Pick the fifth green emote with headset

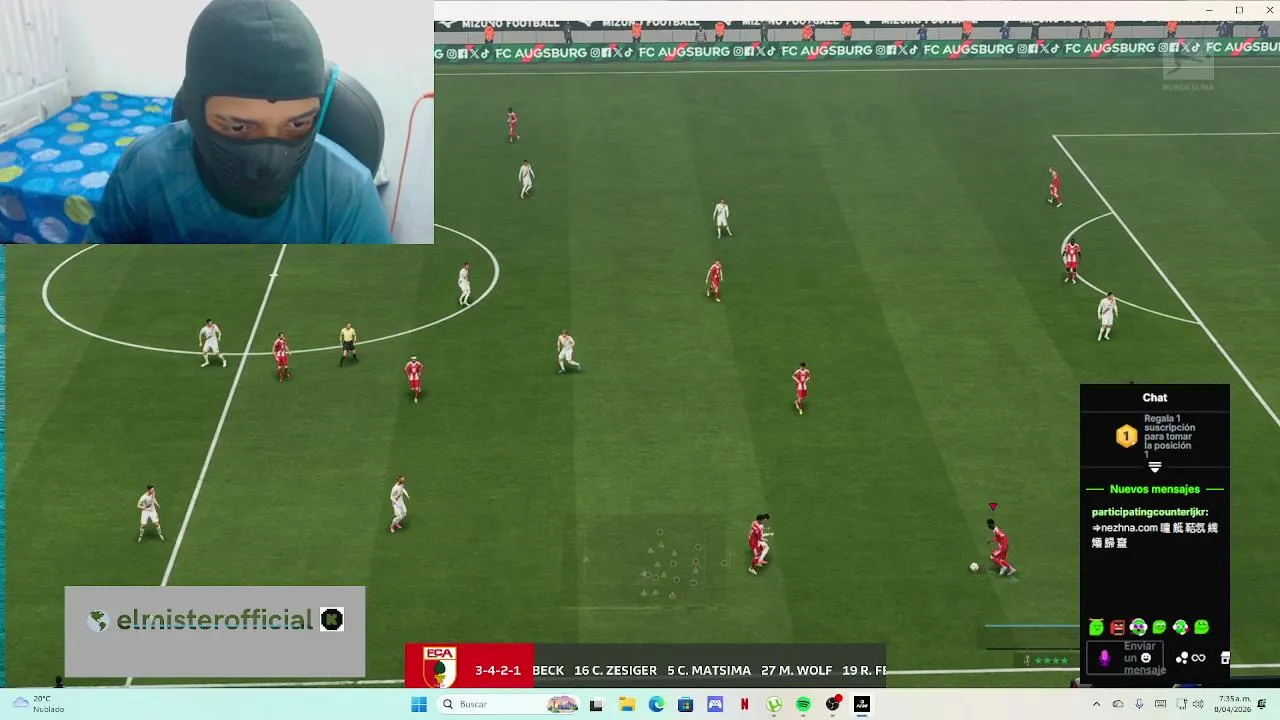(1180, 627)
